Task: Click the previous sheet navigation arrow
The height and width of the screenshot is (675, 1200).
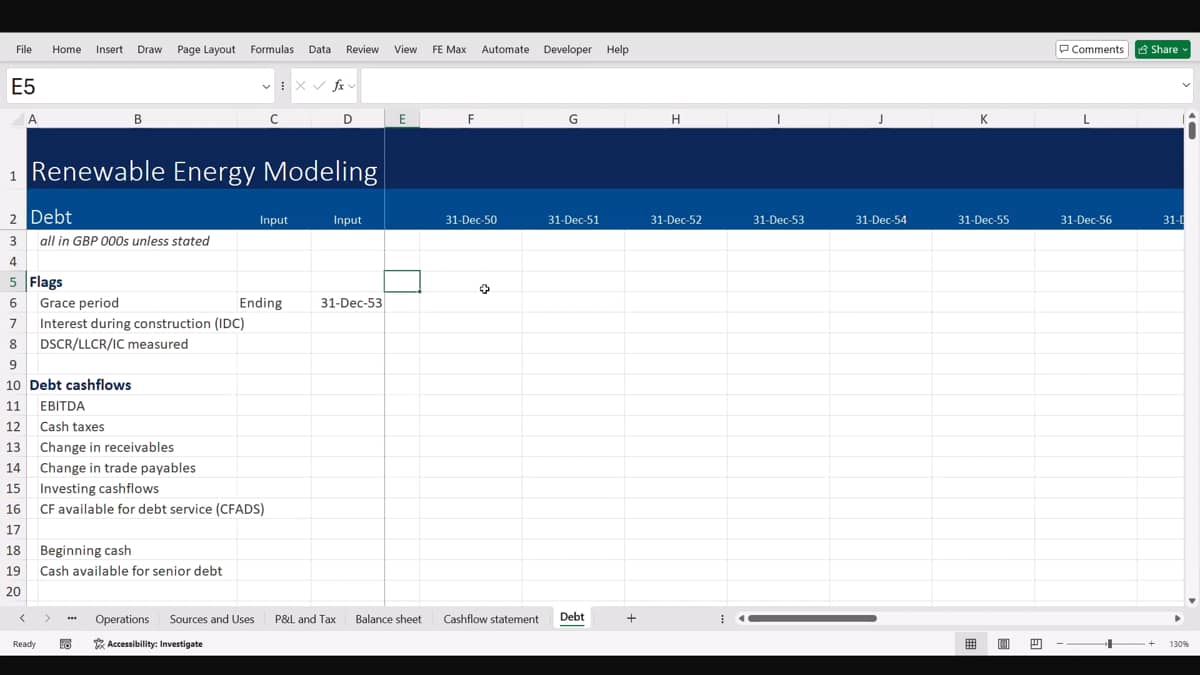Action: click(22, 619)
